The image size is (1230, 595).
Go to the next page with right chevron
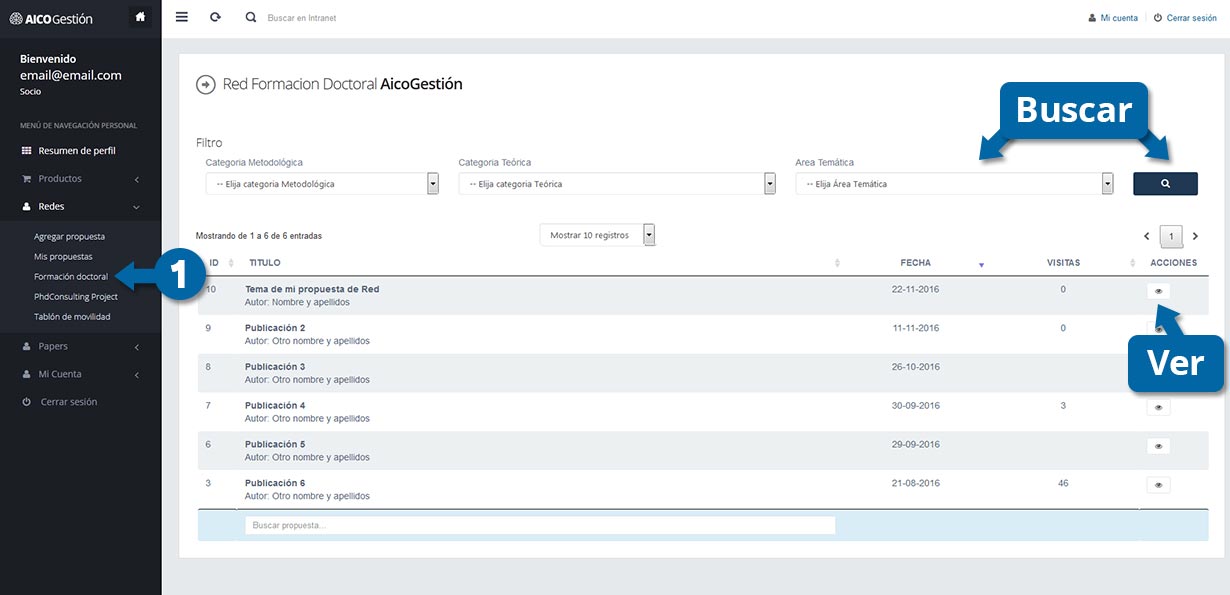1195,236
